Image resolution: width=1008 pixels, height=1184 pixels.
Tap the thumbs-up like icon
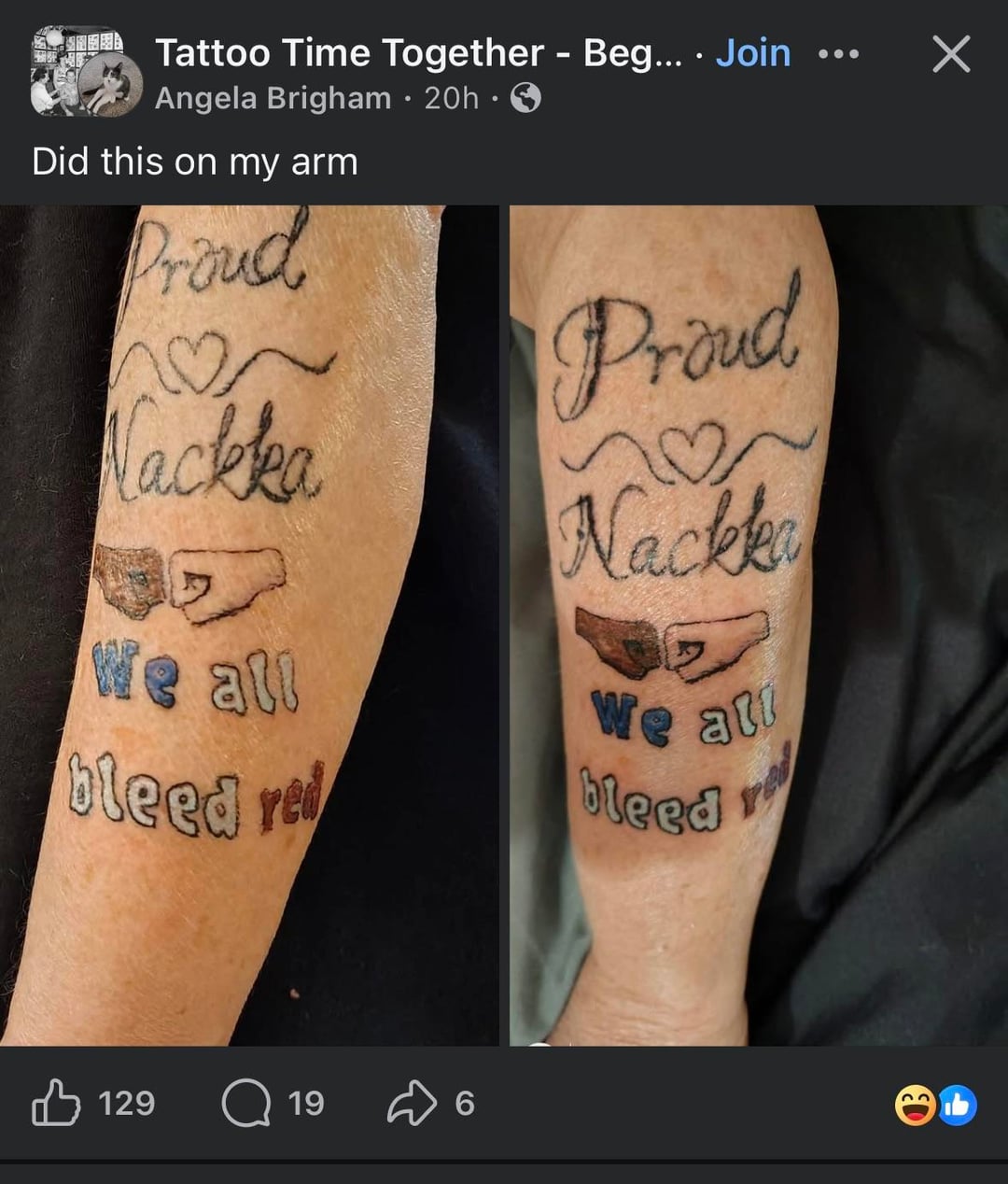(55, 1103)
